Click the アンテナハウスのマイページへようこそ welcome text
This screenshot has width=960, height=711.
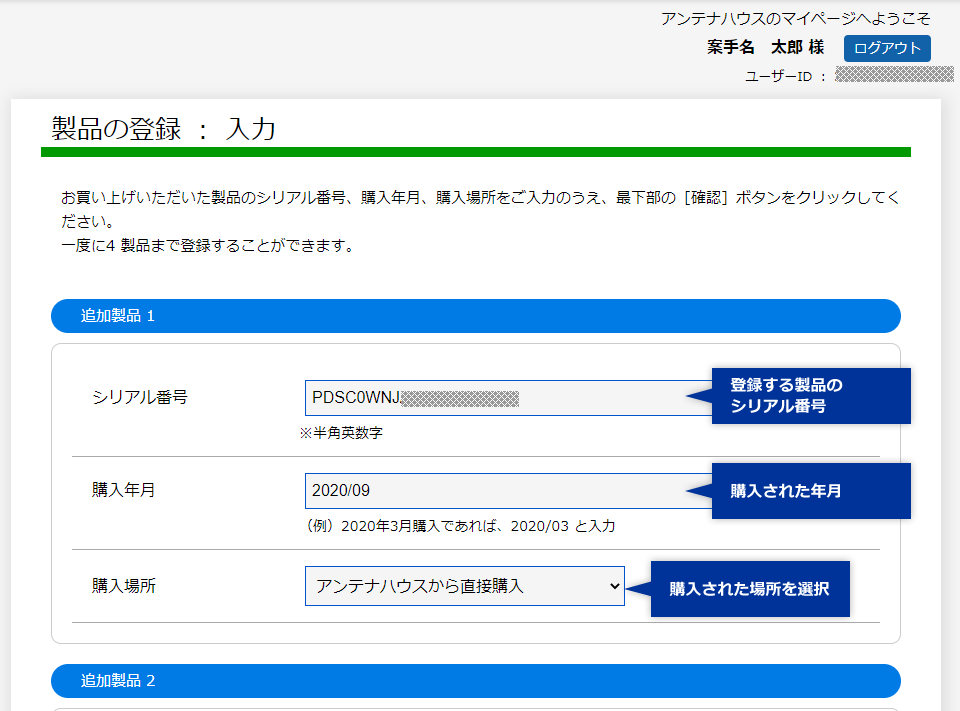pyautogui.click(x=796, y=19)
